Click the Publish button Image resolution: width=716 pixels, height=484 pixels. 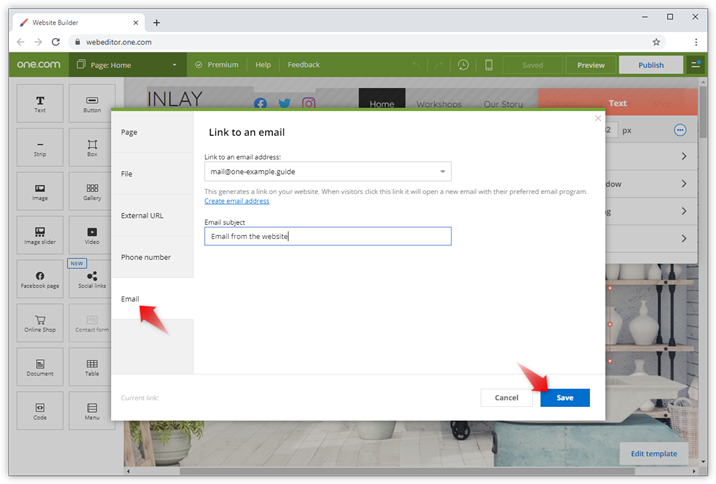coord(651,65)
